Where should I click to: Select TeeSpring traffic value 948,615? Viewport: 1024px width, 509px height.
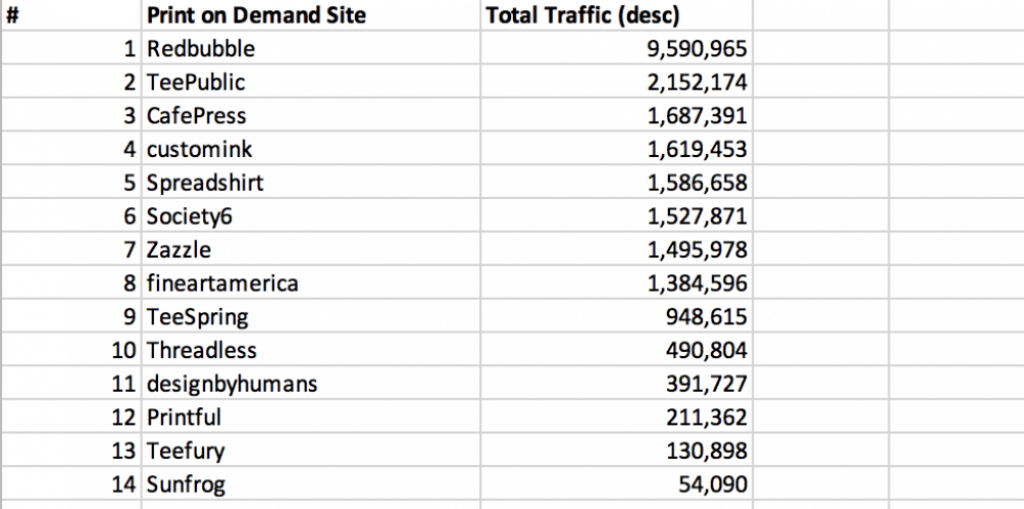click(x=616, y=316)
